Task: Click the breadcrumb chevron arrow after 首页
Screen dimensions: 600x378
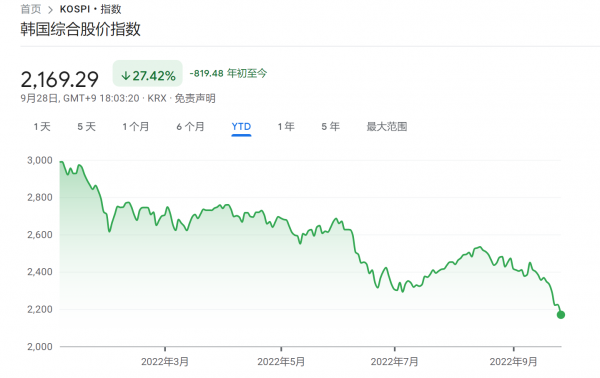Action: click(50, 10)
